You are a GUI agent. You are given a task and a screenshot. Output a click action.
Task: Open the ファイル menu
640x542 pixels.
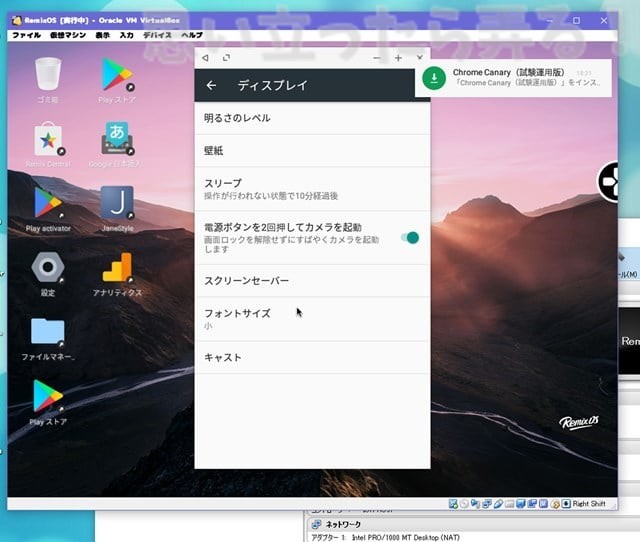coord(27,35)
